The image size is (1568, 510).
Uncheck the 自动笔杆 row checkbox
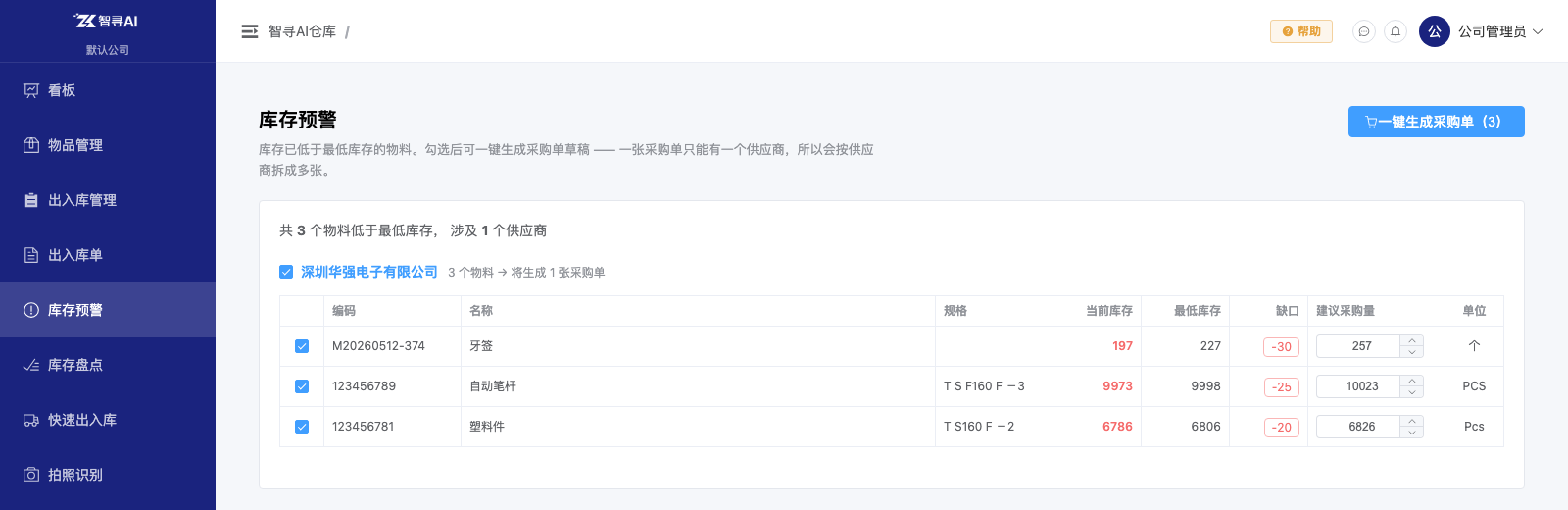coord(302,386)
